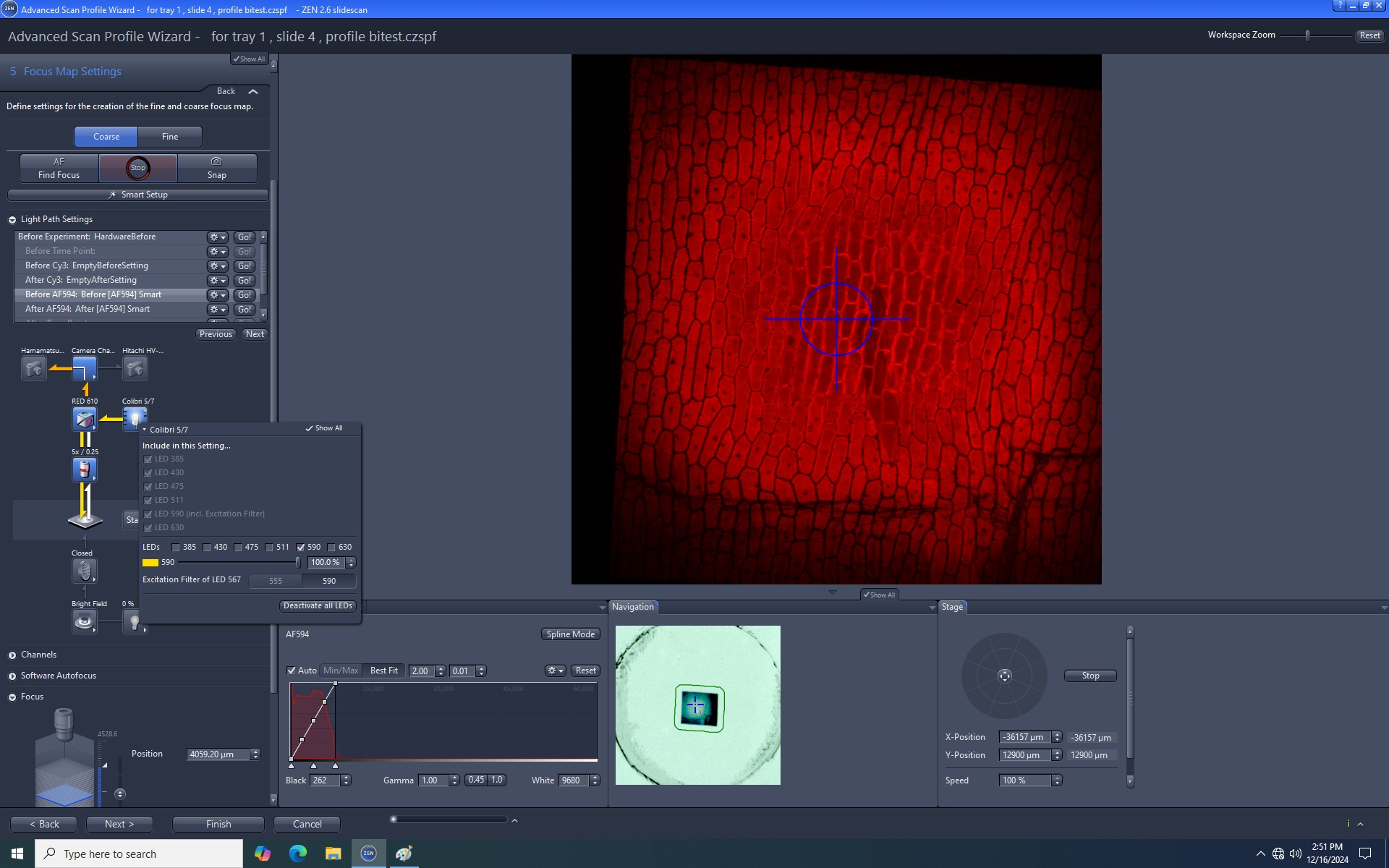
Task: Enable the 630 LED checkbox
Action: [332, 548]
